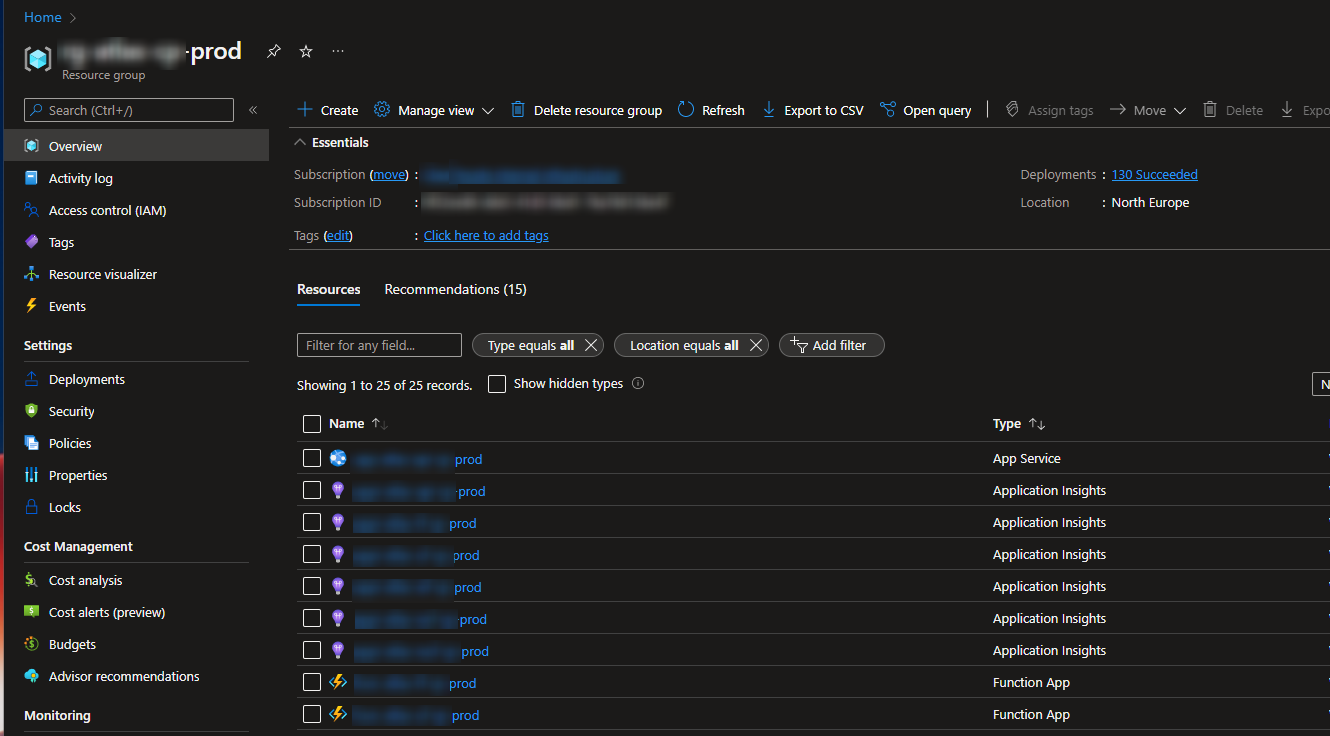Select the App Service row checkbox
This screenshot has height=736, width=1330.
[x=312, y=458]
